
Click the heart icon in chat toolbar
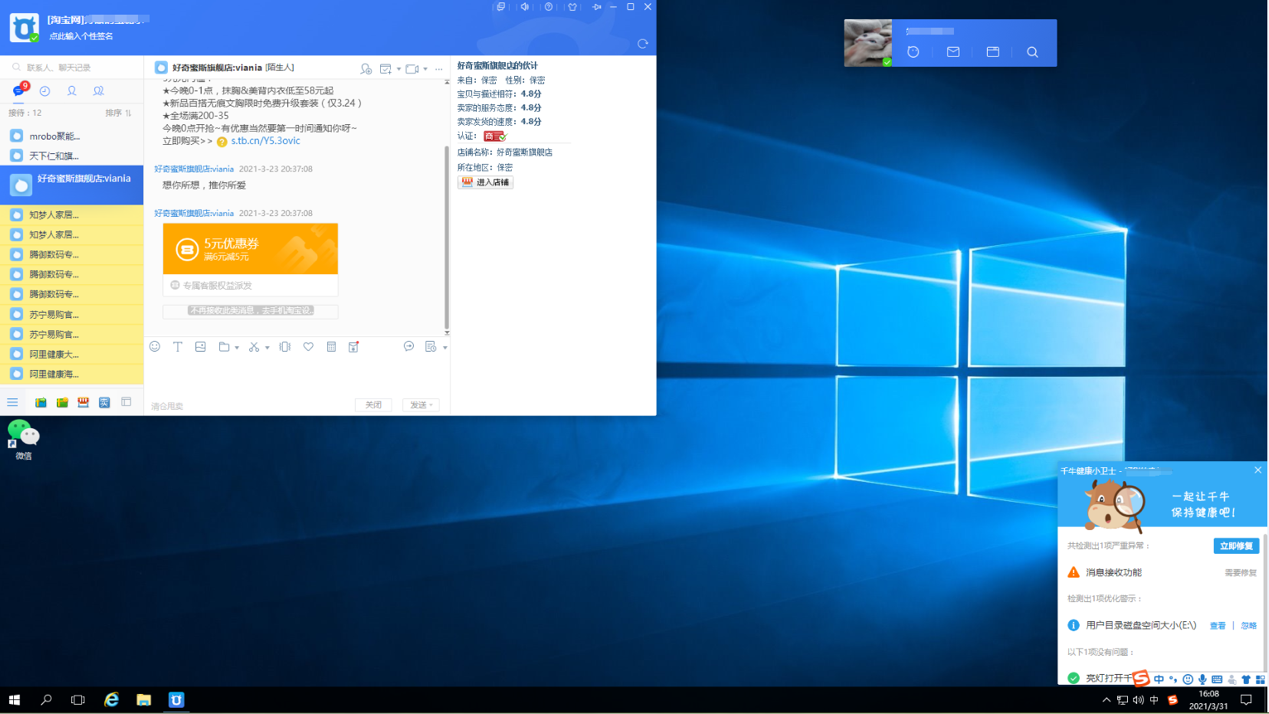[308, 347]
